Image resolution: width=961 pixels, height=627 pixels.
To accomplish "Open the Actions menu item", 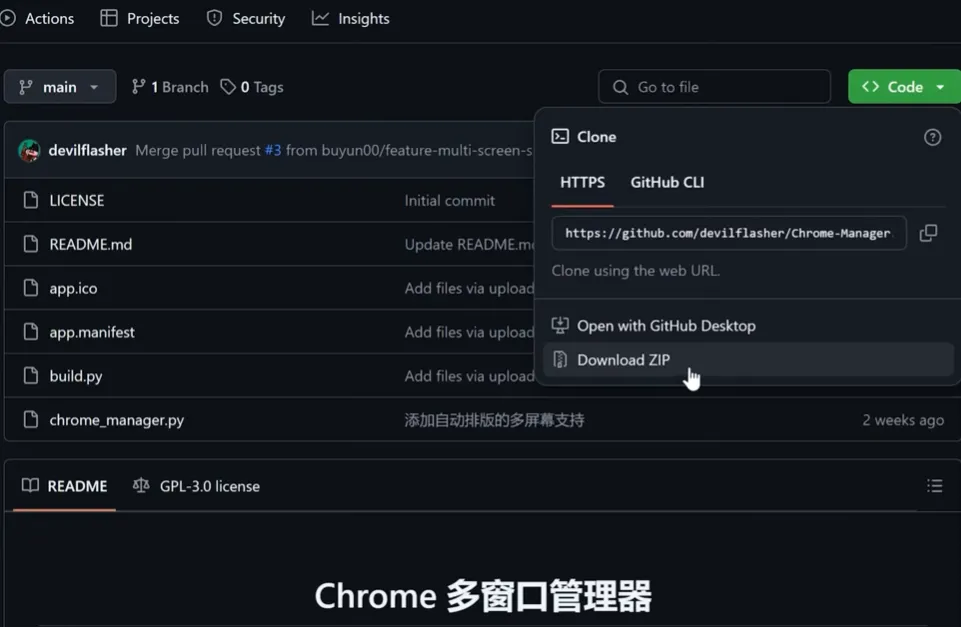I will point(38,18).
